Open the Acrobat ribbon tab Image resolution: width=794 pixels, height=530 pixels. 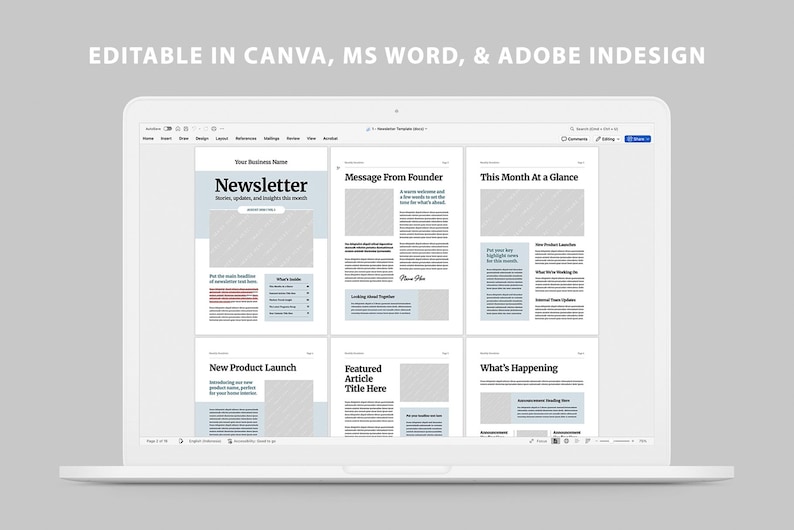[330, 138]
